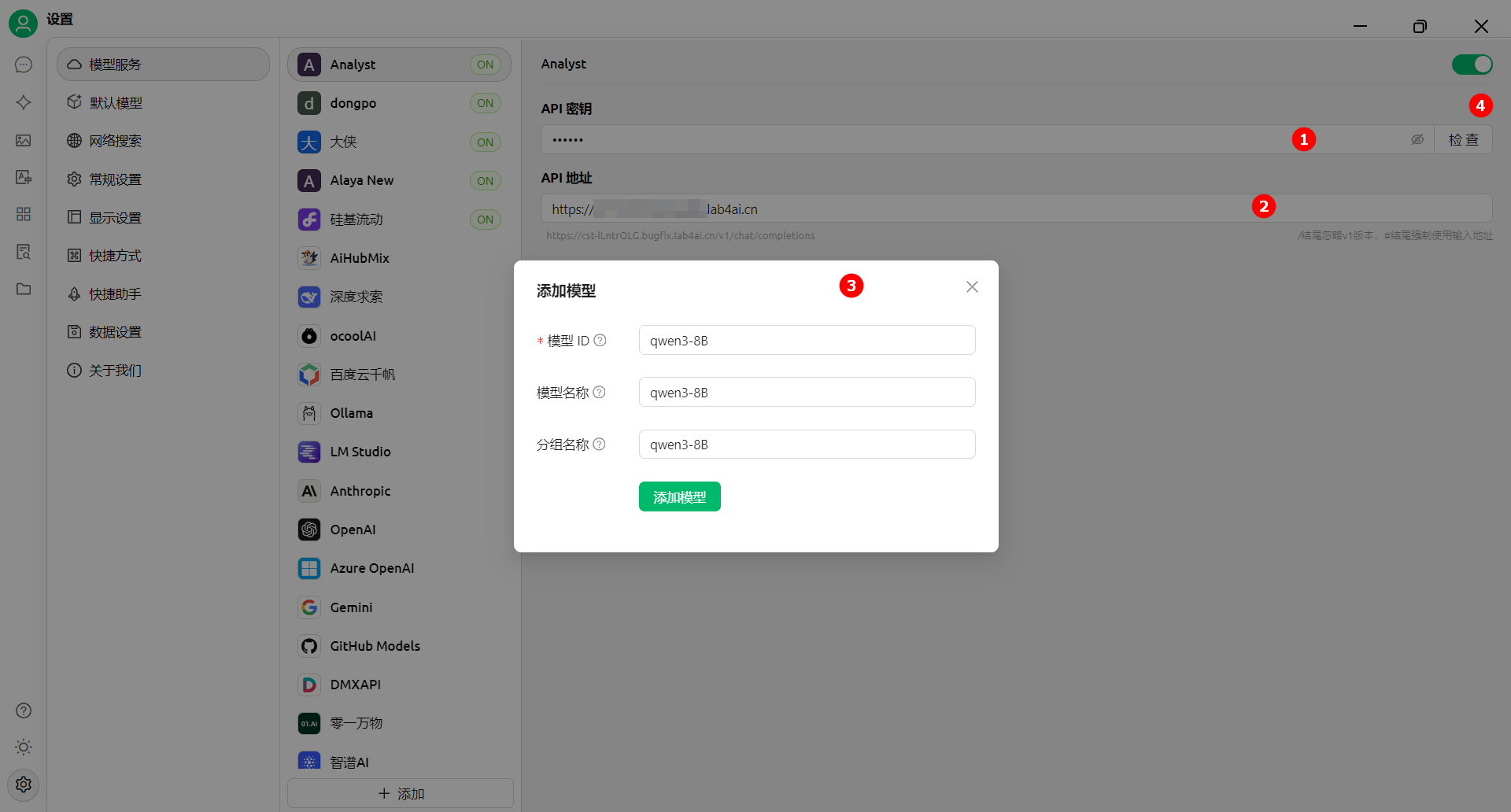Show API key using the eye icon

click(x=1417, y=140)
